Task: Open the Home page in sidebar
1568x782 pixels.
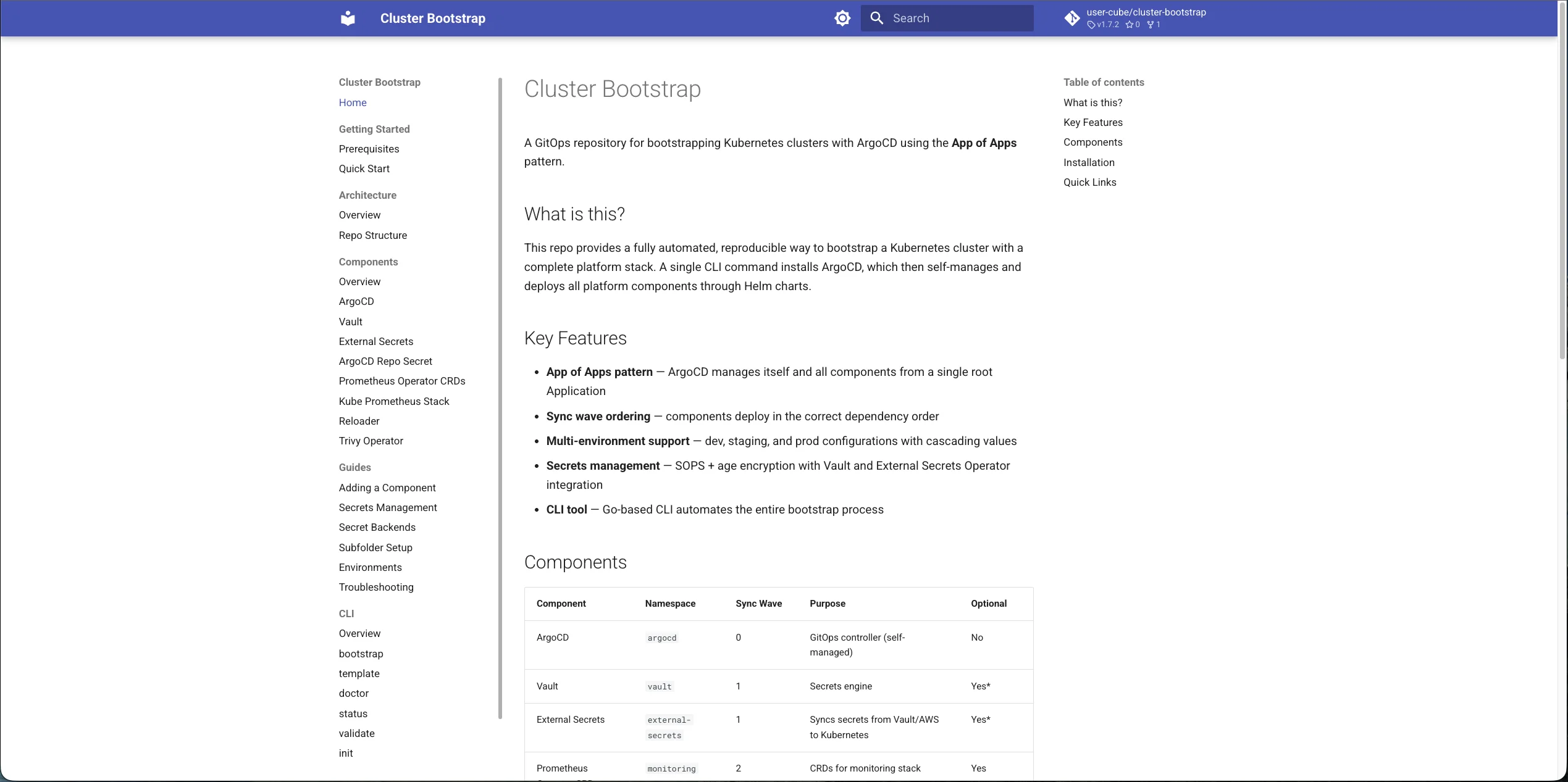Action: pos(353,102)
